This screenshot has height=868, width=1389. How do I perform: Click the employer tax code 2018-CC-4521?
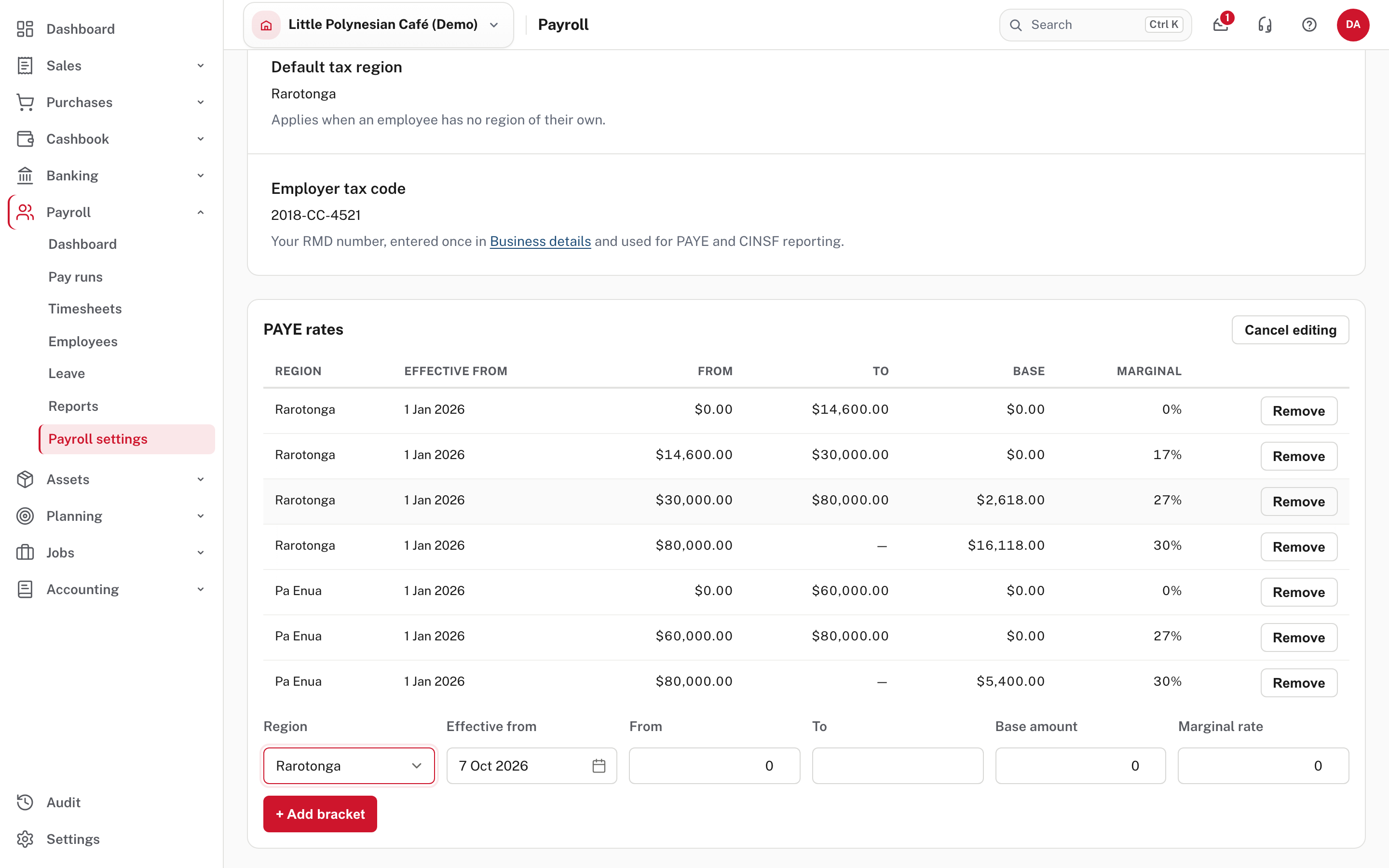pyautogui.click(x=316, y=215)
